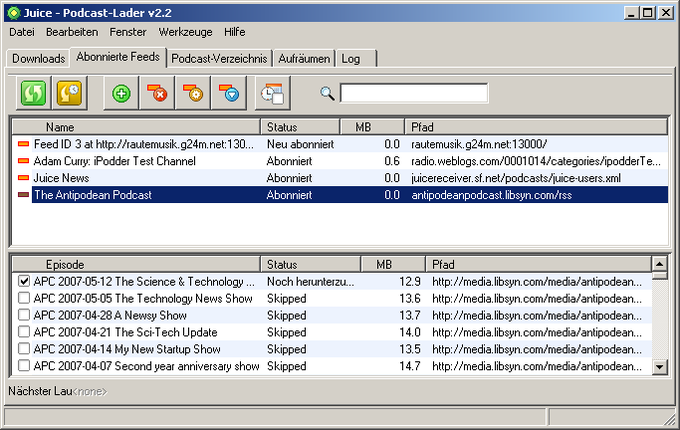Viewport: 680px width, 430px height.
Task: Open the Log tab
Action: pos(356,59)
